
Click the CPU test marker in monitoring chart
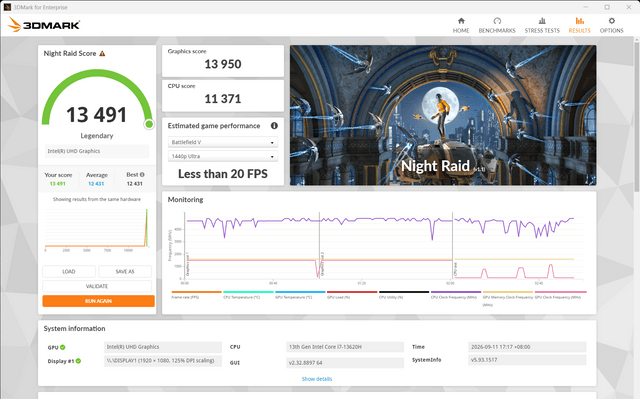click(455, 269)
